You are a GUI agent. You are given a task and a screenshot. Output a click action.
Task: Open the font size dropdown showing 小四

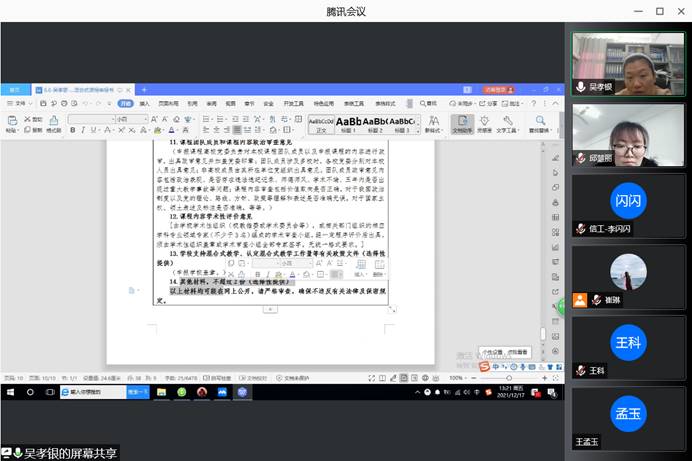tap(128, 119)
